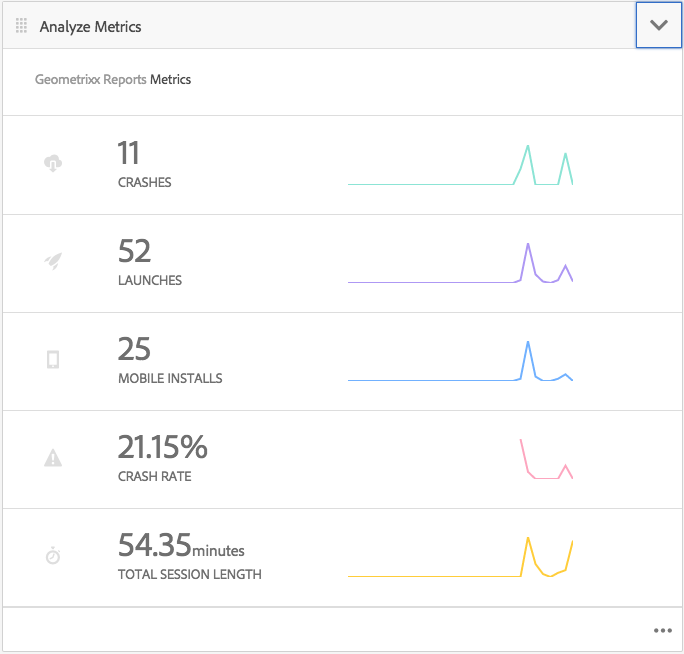Open the three-dot more options menu

[x=663, y=630]
